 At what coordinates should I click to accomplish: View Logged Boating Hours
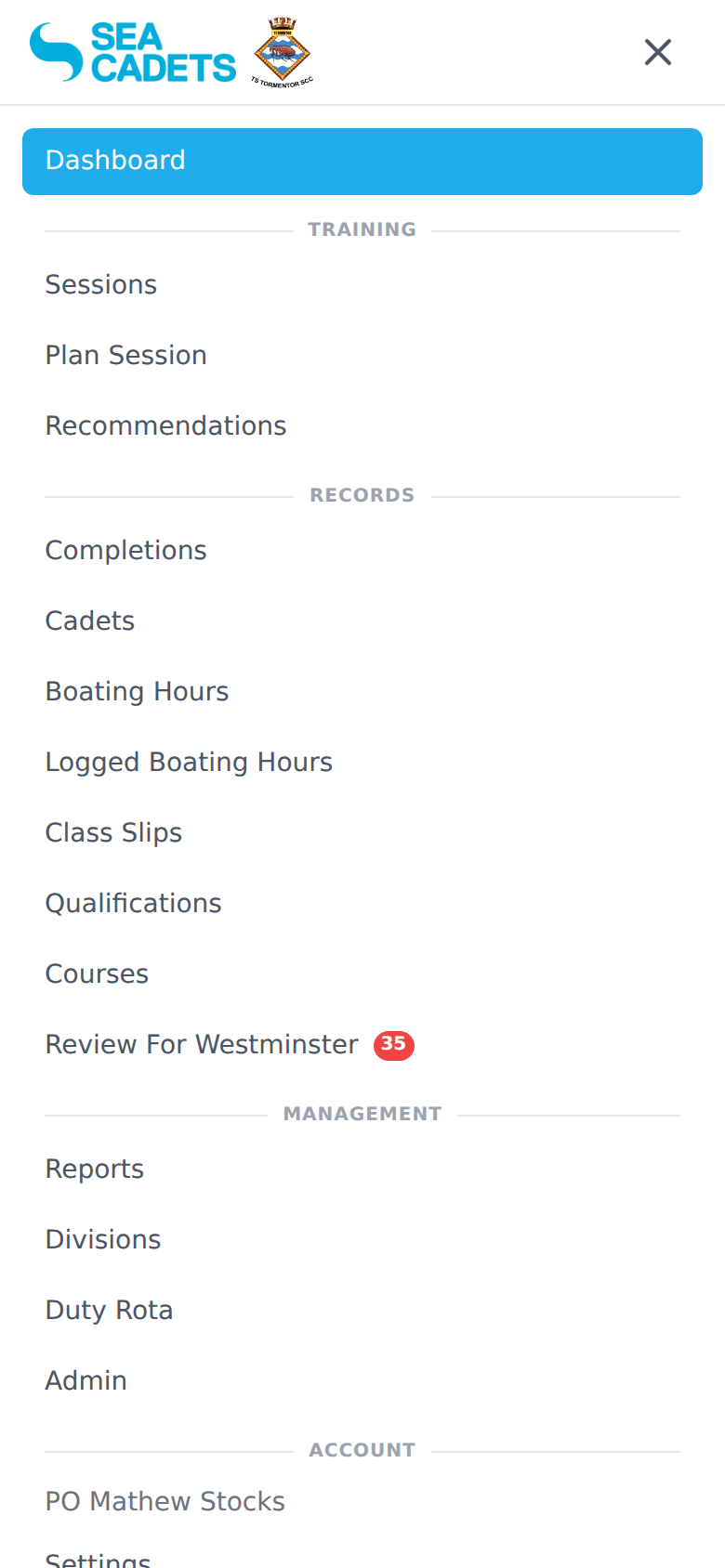189,762
